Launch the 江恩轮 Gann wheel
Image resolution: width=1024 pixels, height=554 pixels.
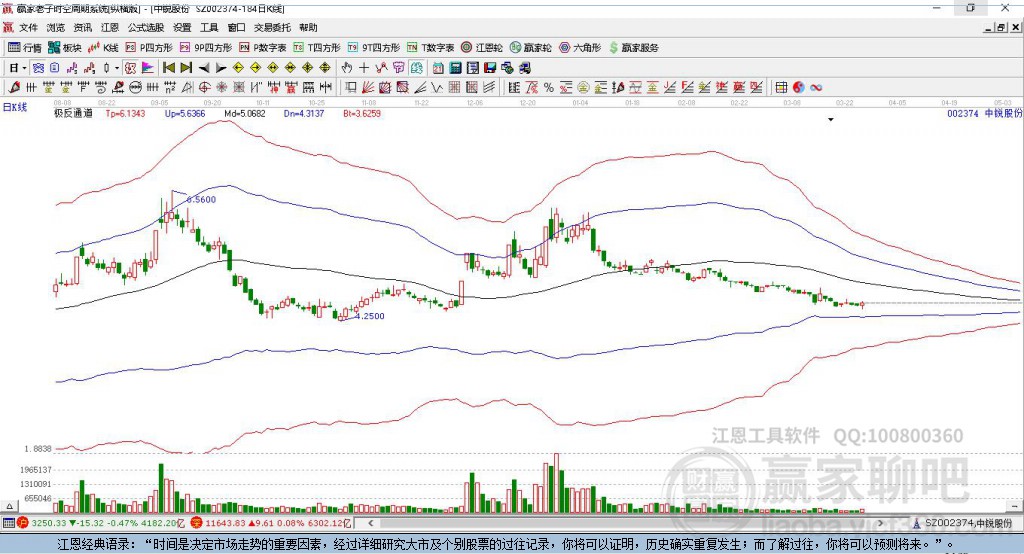[x=482, y=48]
